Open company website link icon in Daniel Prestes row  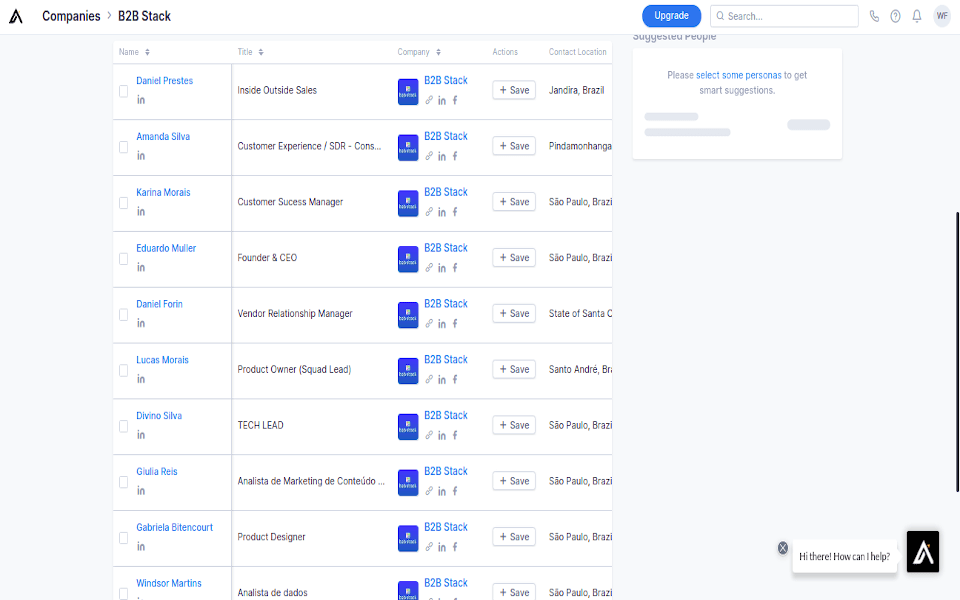click(x=429, y=100)
